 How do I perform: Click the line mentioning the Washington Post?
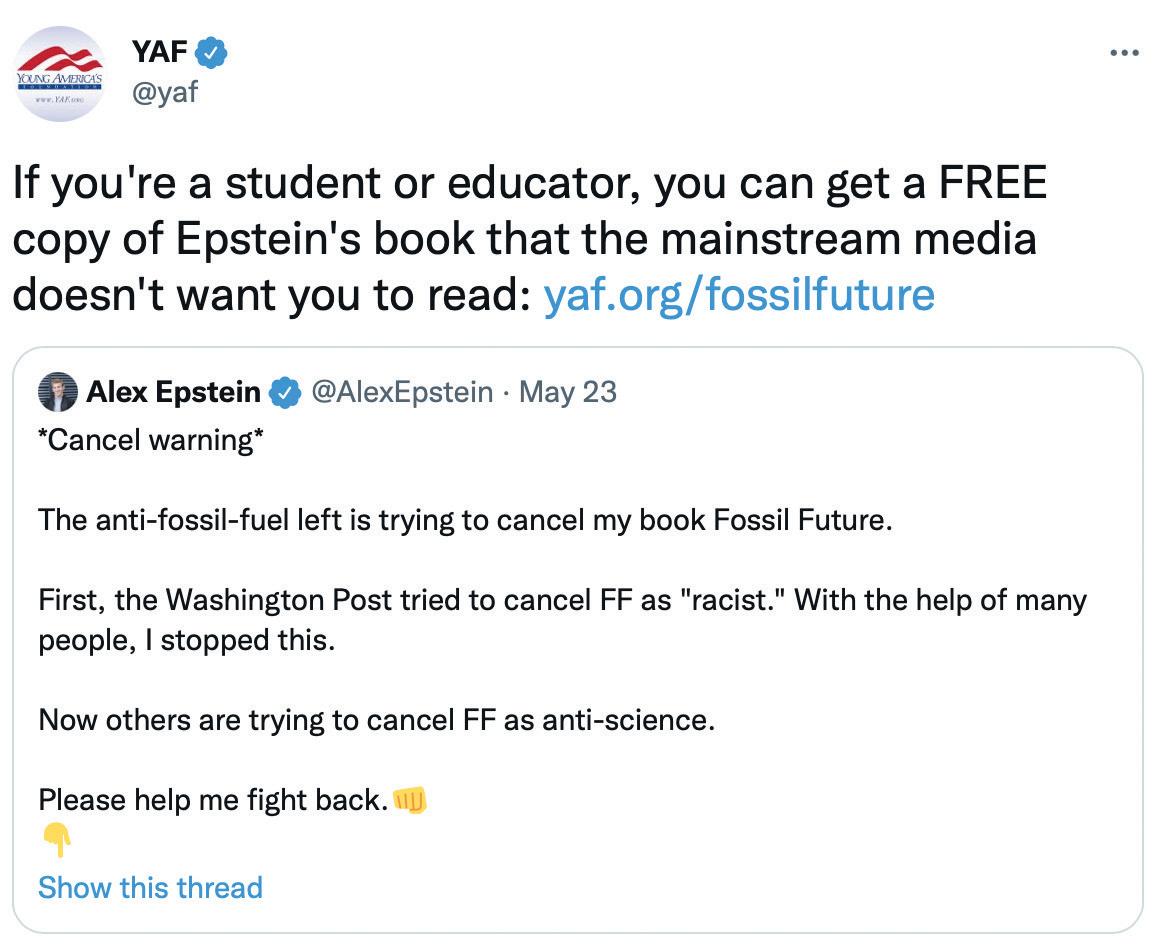tap(562, 600)
